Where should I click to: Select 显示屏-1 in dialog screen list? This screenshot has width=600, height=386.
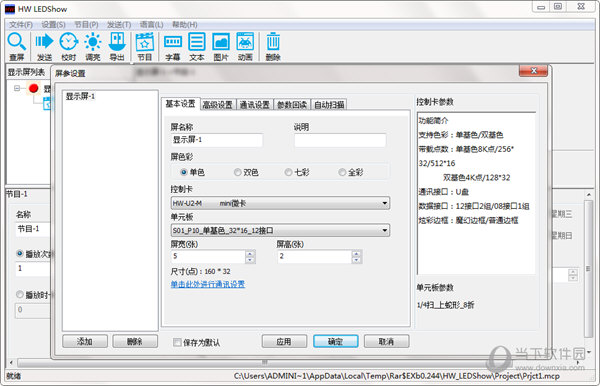pos(80,96)
